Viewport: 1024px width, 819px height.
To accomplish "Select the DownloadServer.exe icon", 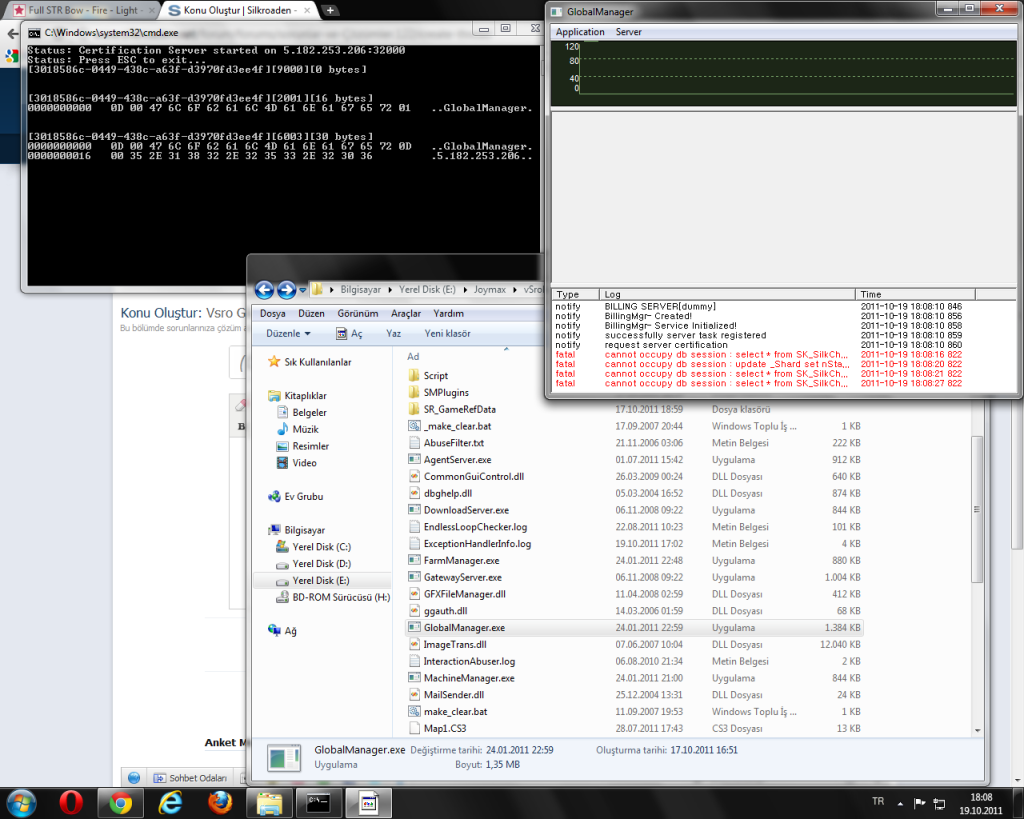I will coord(413,510).
